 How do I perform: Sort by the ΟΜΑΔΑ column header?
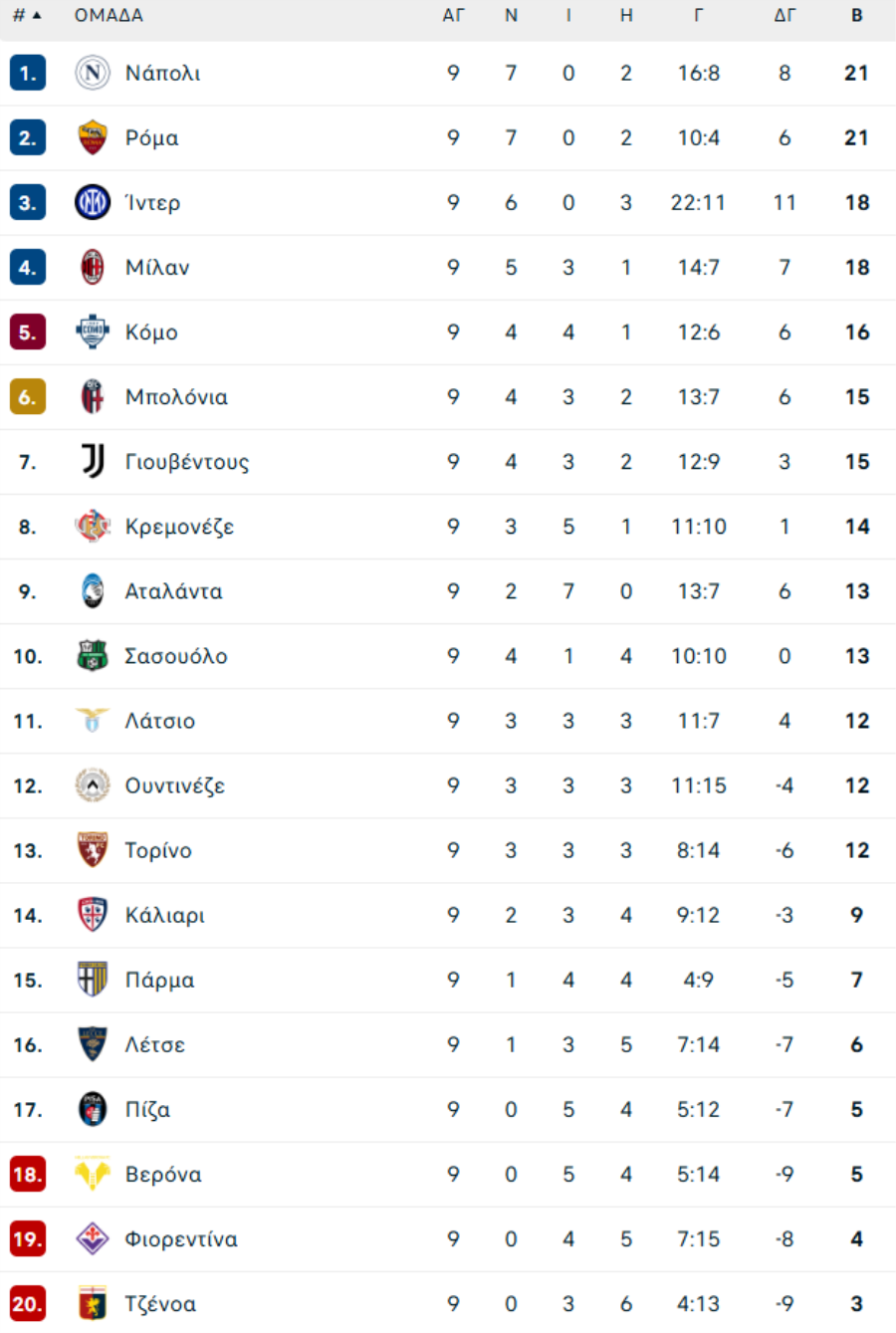[109, 16]
